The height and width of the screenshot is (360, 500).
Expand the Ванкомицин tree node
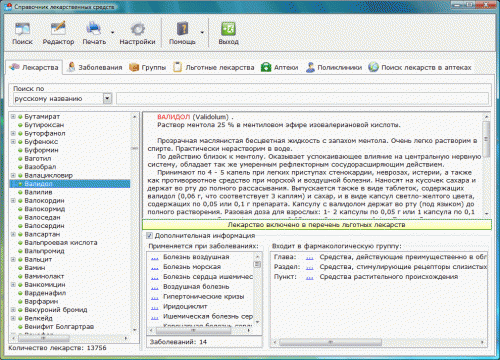(x=13, y=285)
